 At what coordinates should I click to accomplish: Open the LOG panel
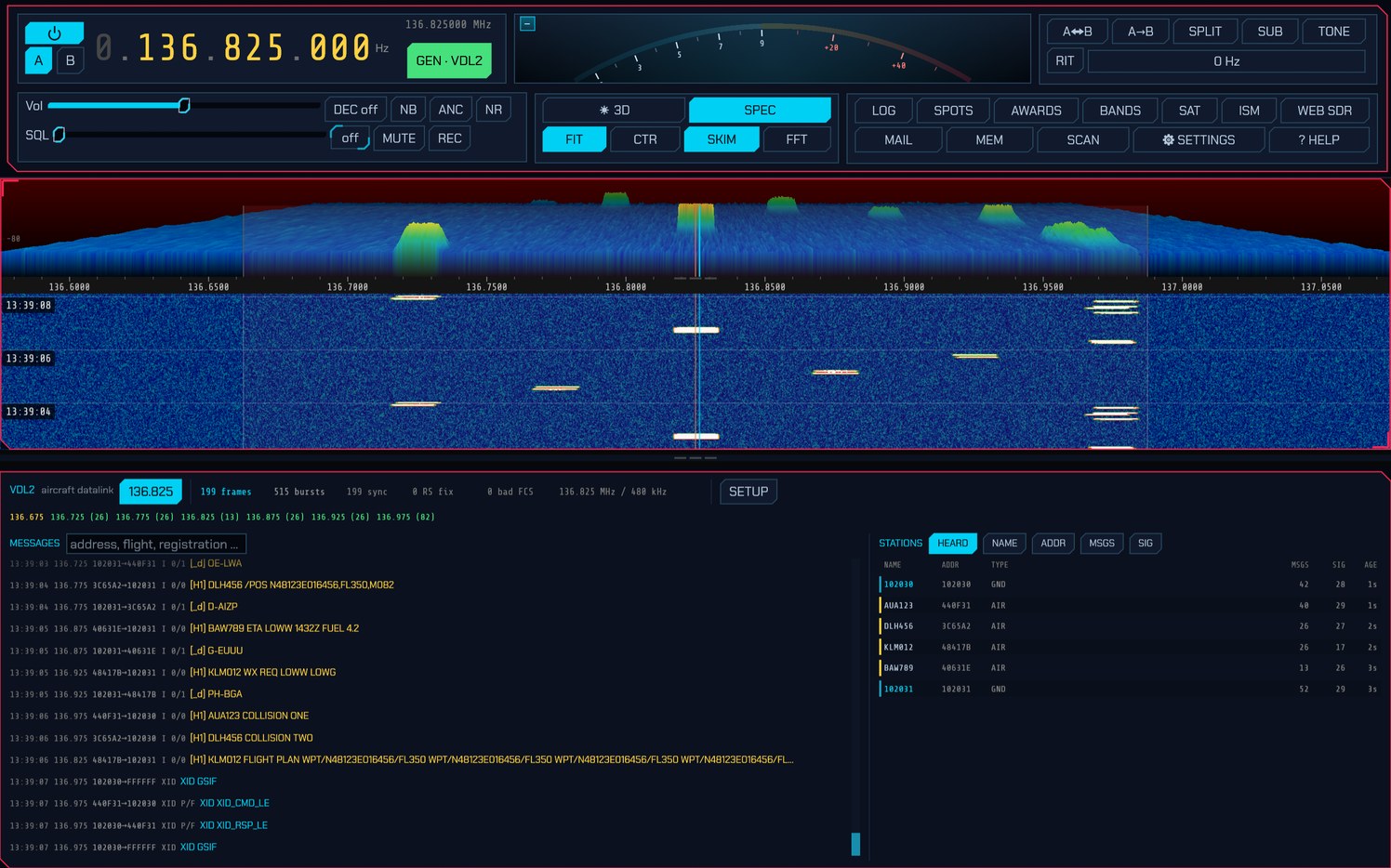[x=884, y=111]
